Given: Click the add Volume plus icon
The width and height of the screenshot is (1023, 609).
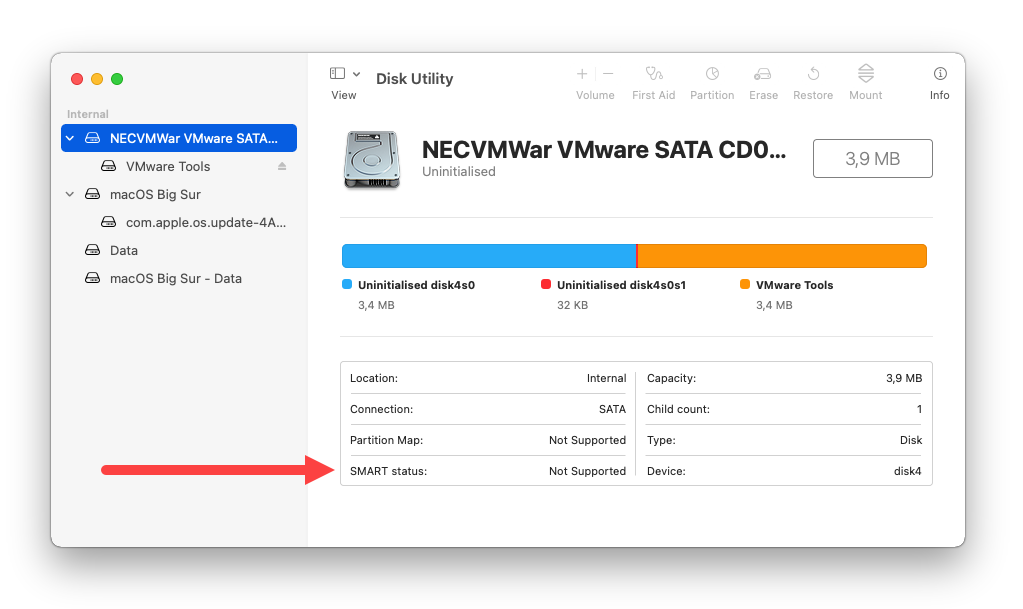Looking at the screenshot, I should pyautogui.click(x=582, y=74).
